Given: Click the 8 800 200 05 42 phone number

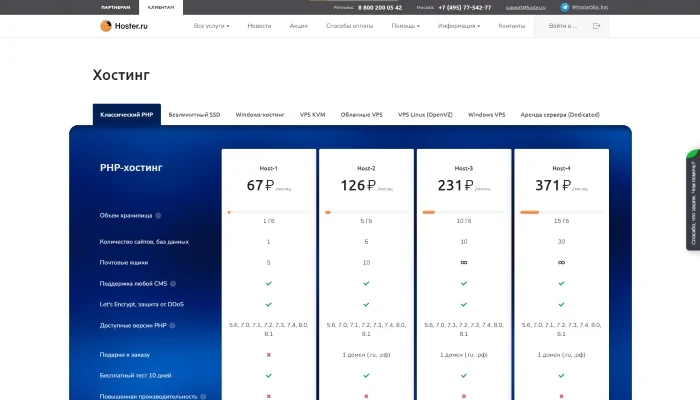Looking at the screenshot, I should point(380,8).
